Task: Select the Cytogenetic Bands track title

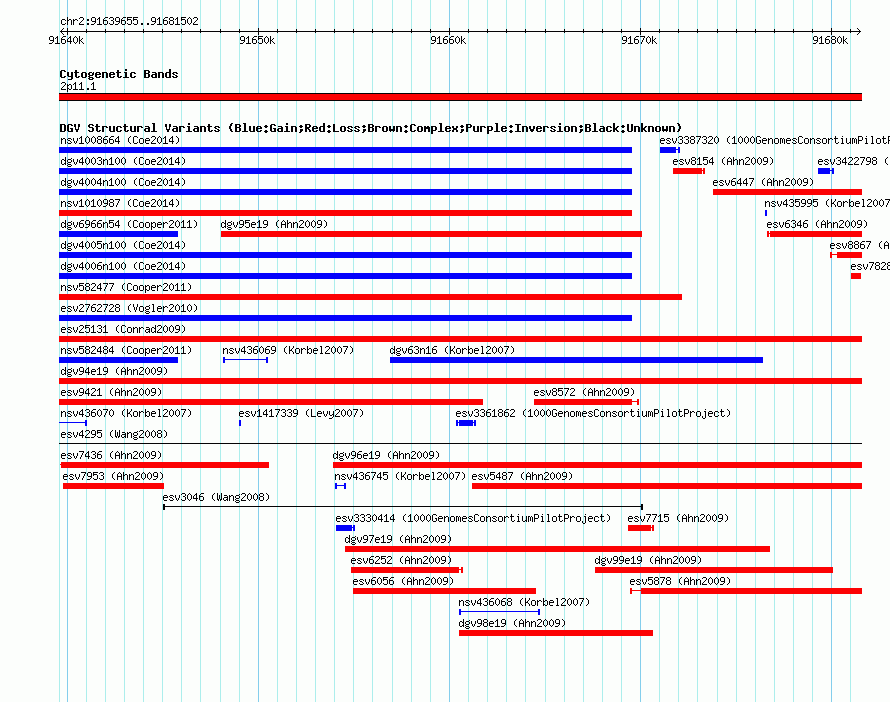Action: (x=119, y=74)
